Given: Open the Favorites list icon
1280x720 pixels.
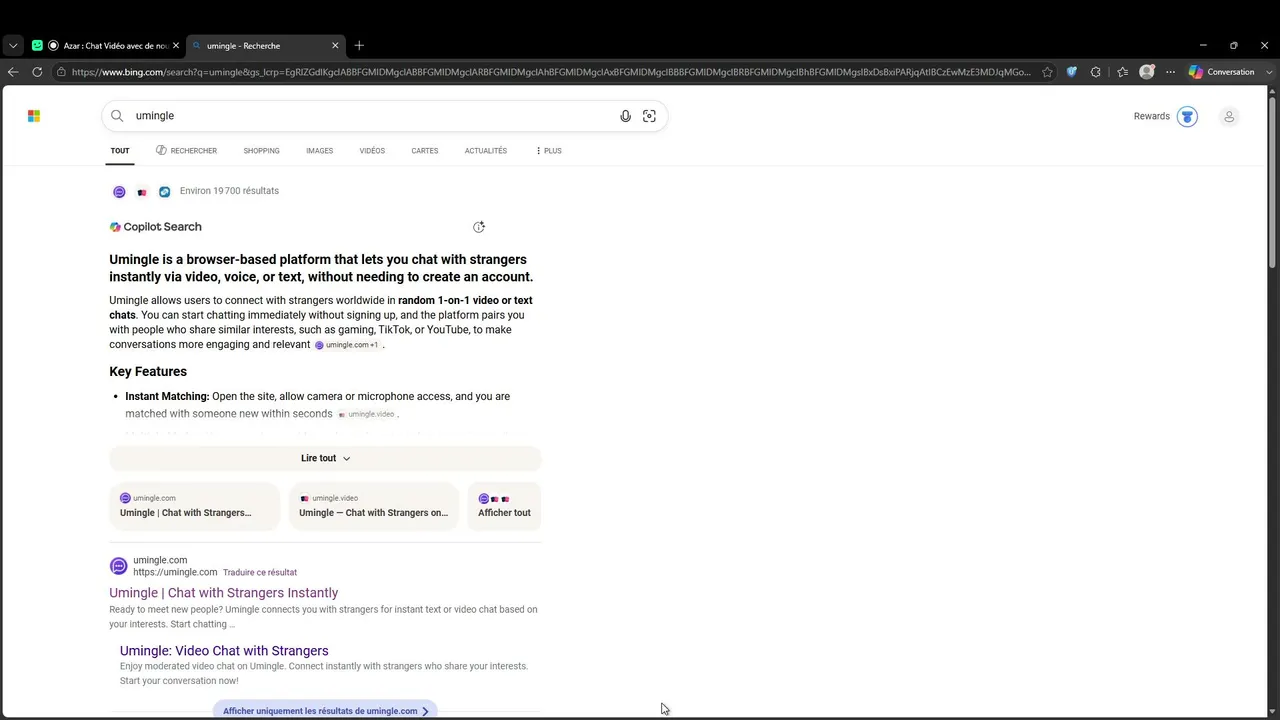Looking at the screenshot, I should coord(1122,72).
